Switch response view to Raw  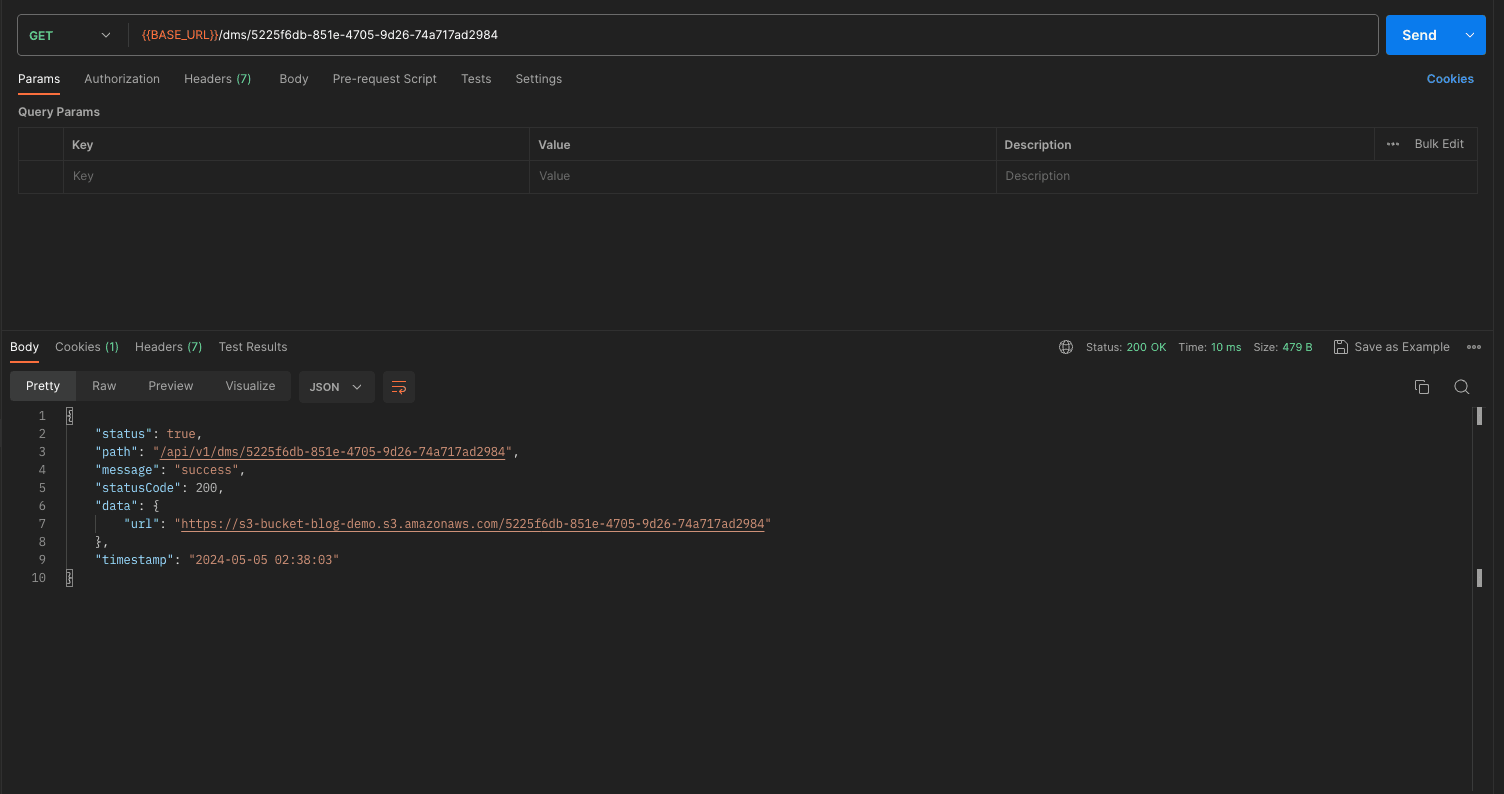pos(104,385)
